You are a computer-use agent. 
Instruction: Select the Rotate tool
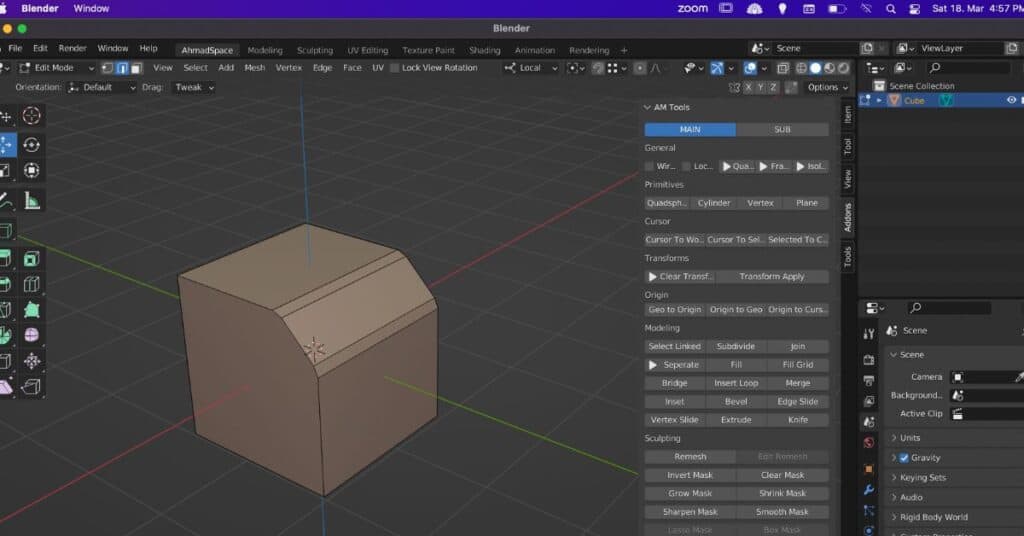[31, 144]
